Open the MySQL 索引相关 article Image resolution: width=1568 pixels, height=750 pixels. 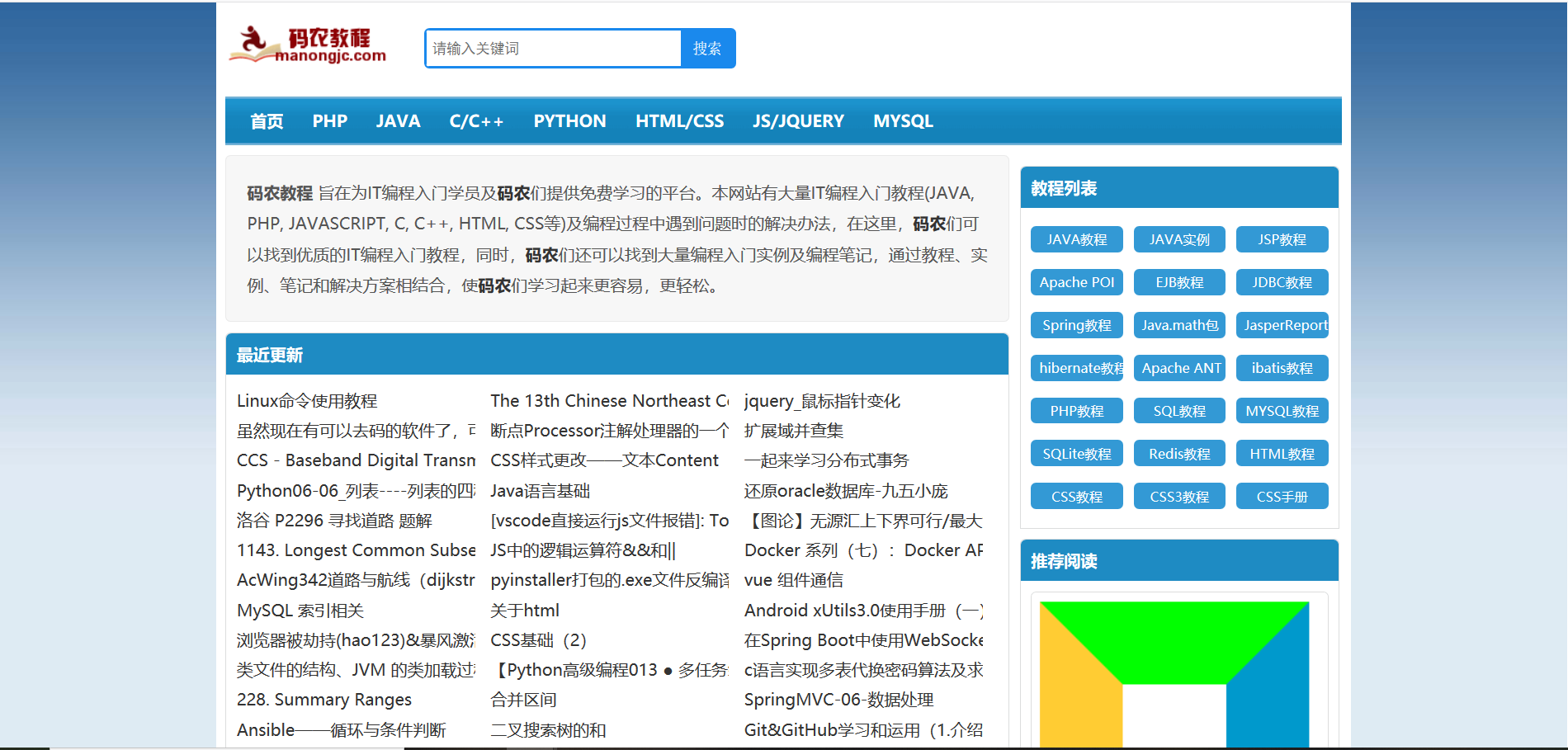coord(294,611)
